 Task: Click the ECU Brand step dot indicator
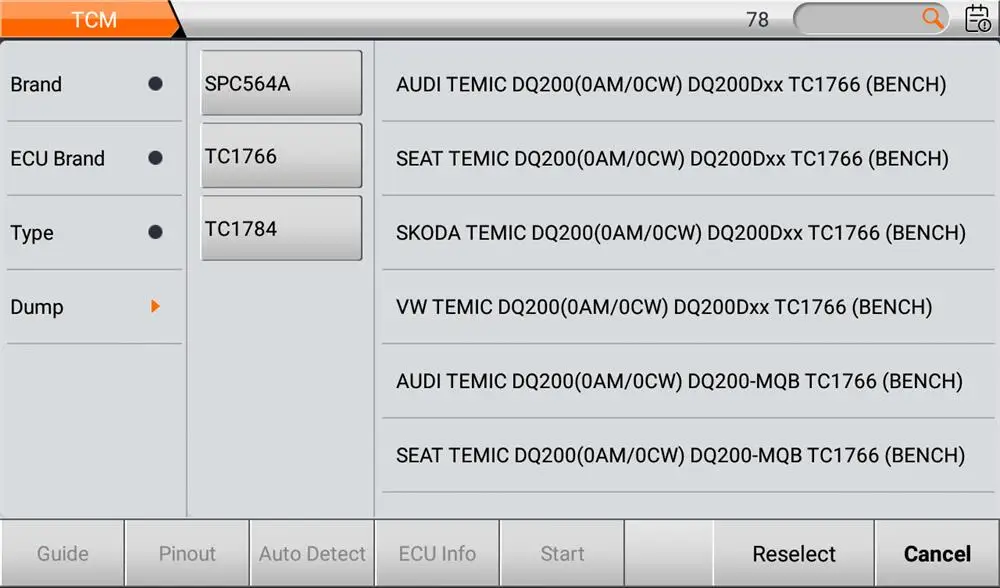[x=155, y=158]
